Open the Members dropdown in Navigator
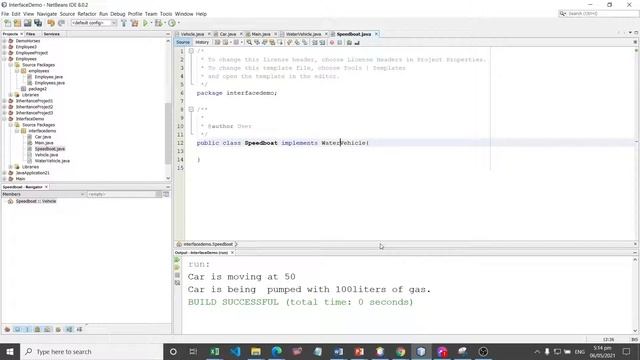 click(43, 194)
